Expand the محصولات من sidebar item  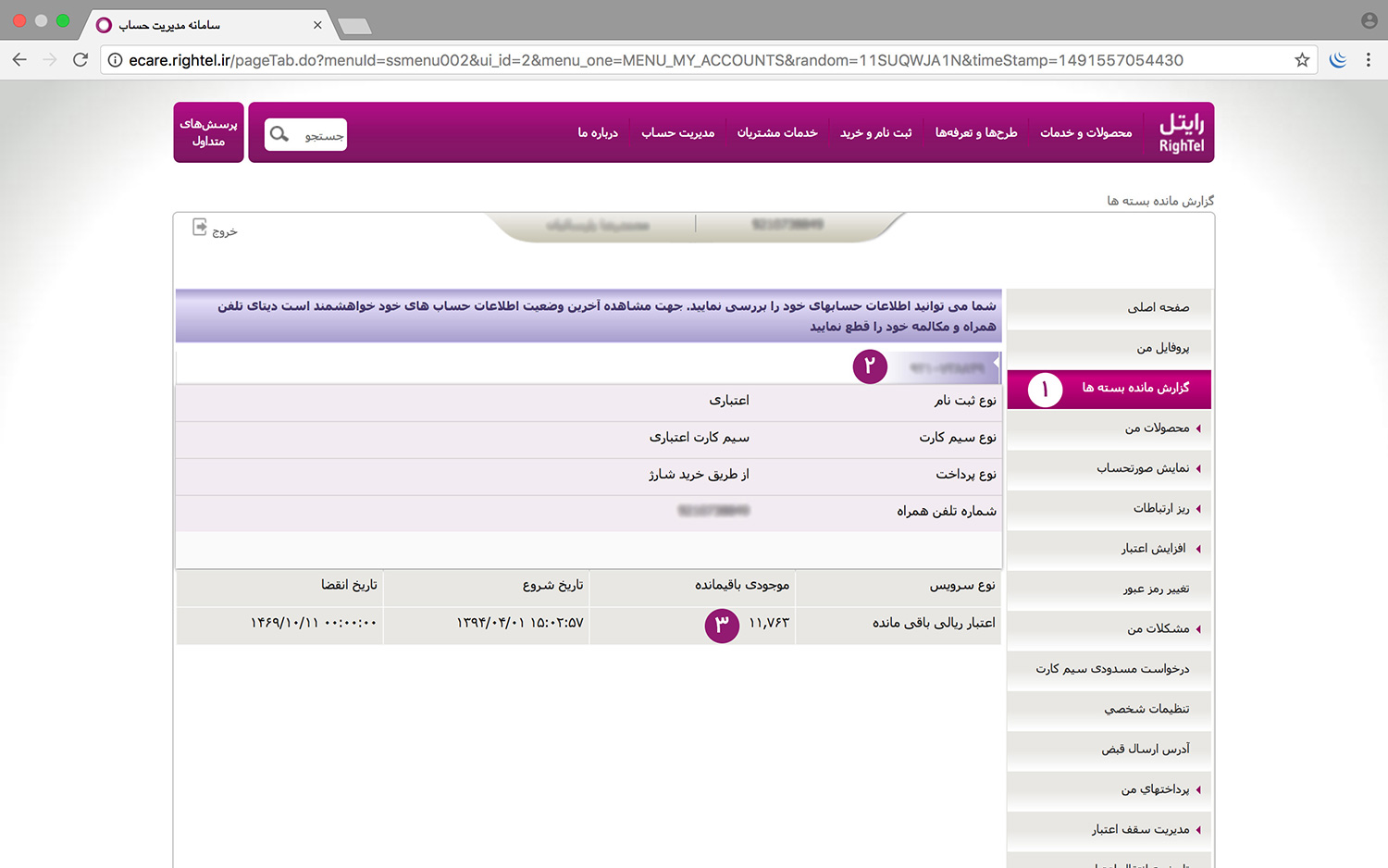[1157, 428]
